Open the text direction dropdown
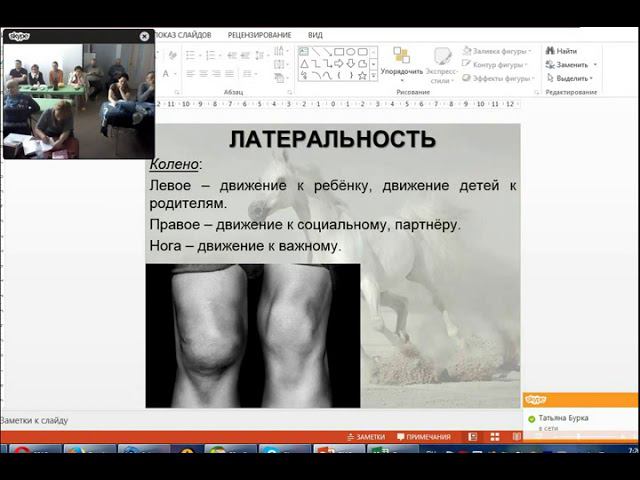640x480 pixels. pos(280,51)
